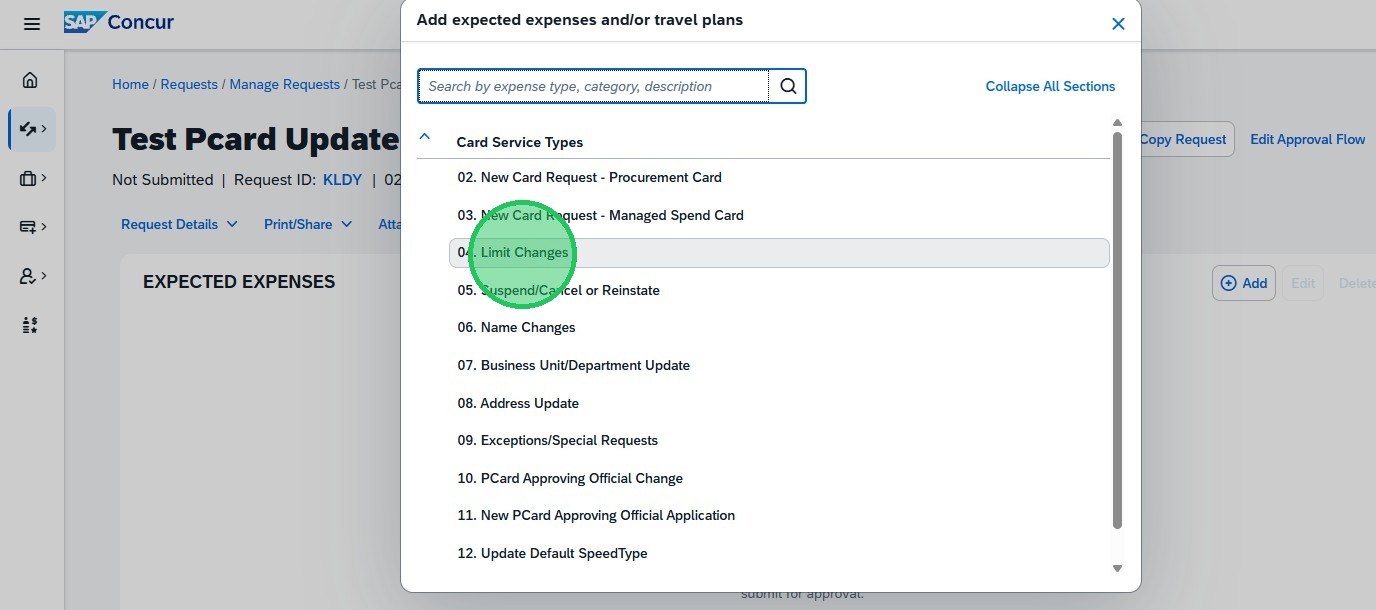Viewport: 1376px width, 610px height.
Task: Go to Home breadcrumb link
Action: coord(130,84)
